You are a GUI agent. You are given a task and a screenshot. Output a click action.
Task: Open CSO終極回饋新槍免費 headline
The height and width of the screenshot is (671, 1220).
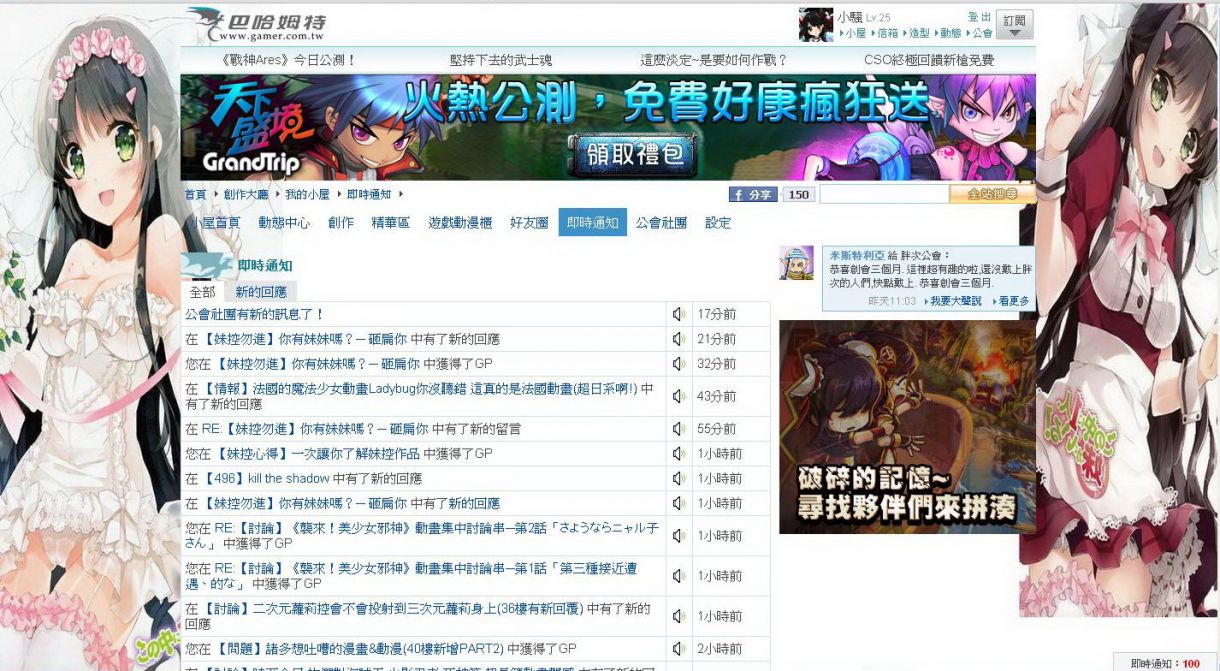tap(929, 60)
